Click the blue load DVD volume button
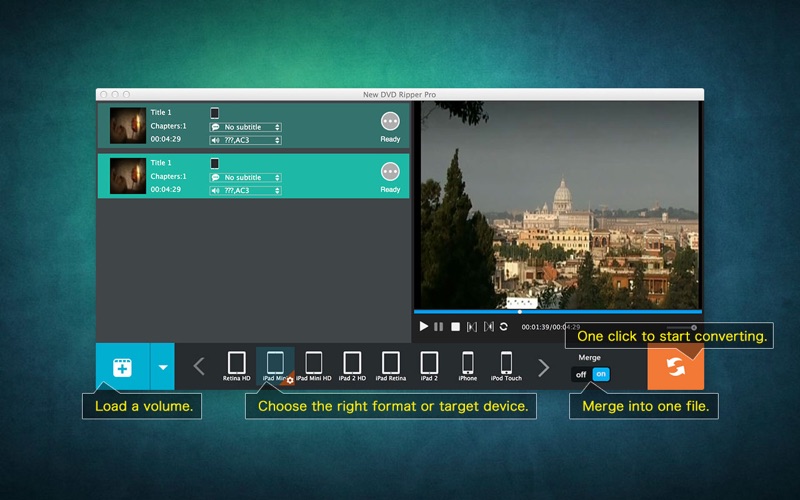The width and height of the screenshot is (800, 500). pyautogui.click(x=122, y=367)
